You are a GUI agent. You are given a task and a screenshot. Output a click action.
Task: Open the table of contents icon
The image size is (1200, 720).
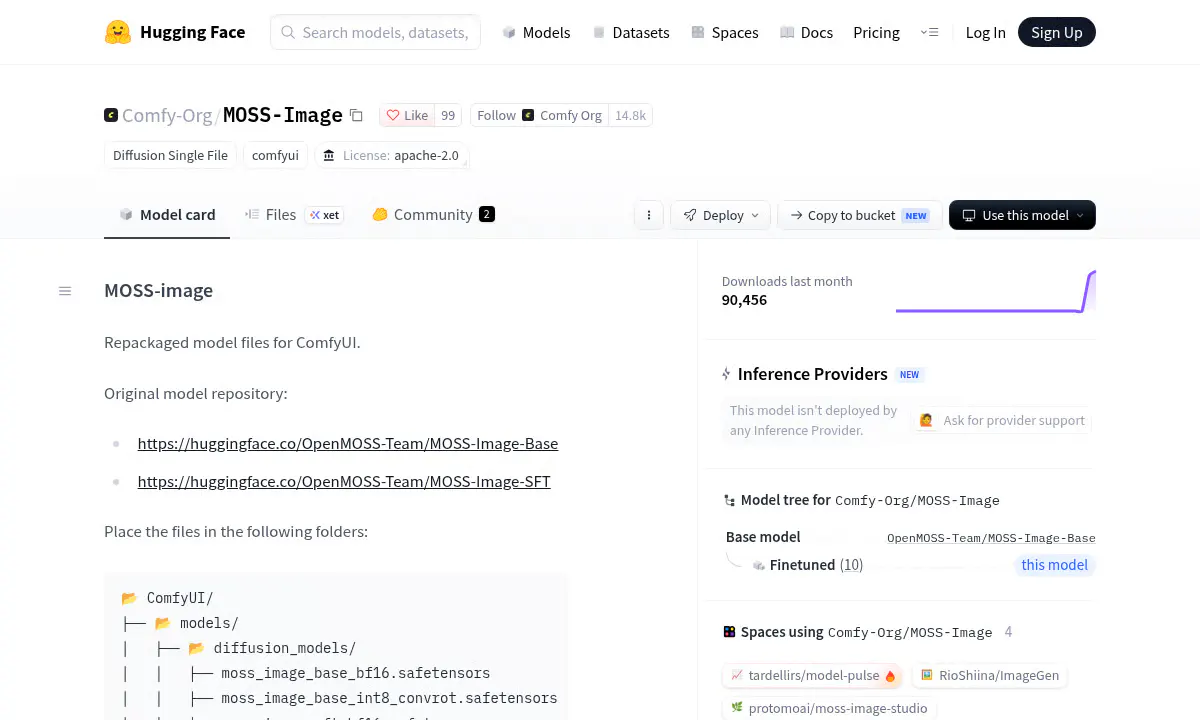point(65,291)
